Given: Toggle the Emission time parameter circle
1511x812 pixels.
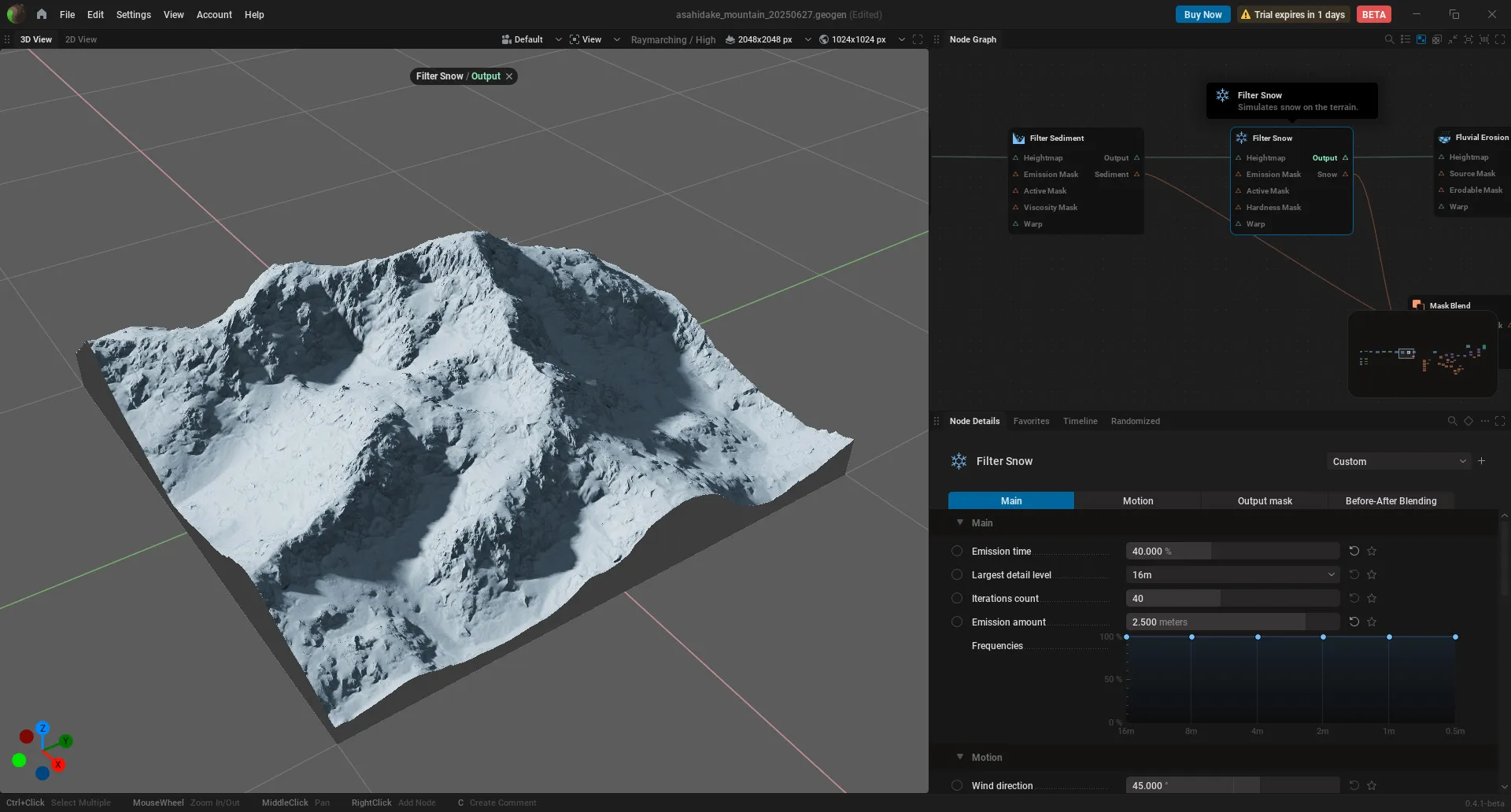Looking at the screenshot, I should 957,551.
